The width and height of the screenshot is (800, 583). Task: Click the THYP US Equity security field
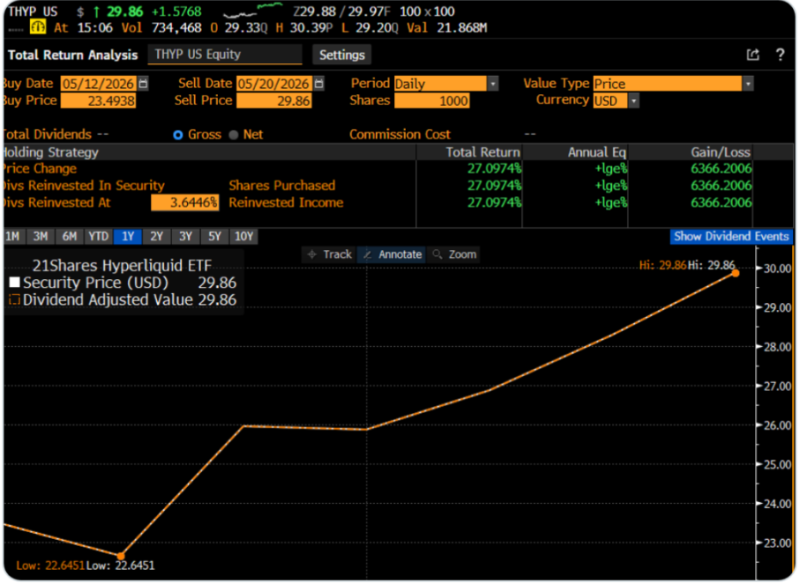224,55
